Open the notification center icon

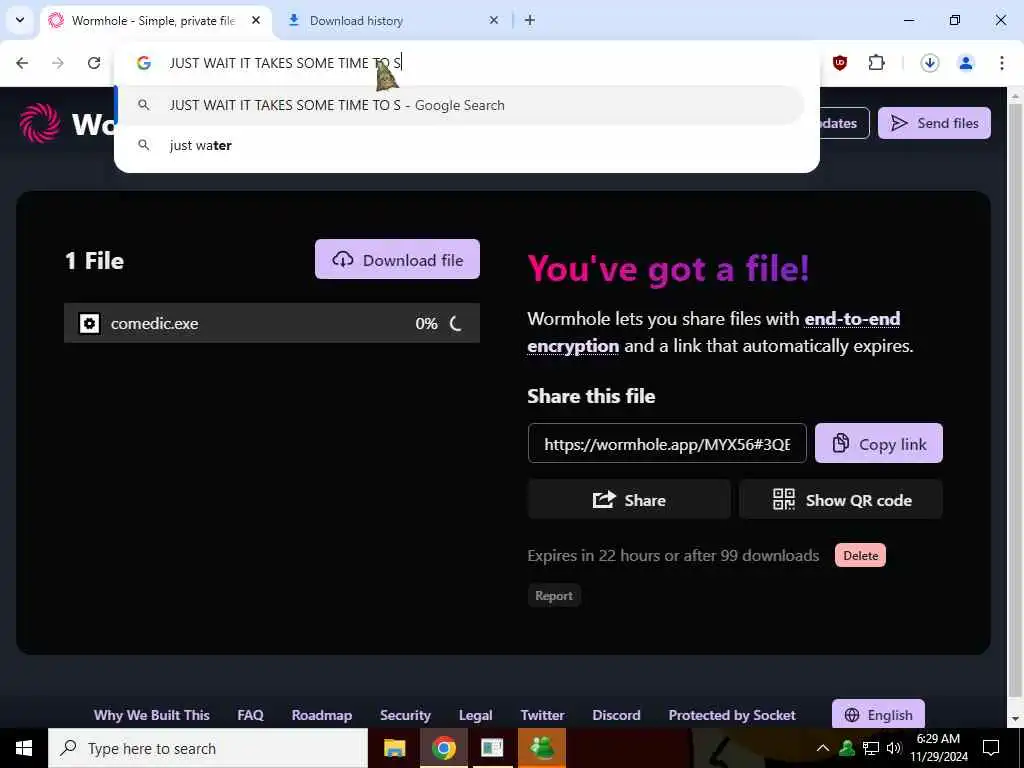pos(991,748)
